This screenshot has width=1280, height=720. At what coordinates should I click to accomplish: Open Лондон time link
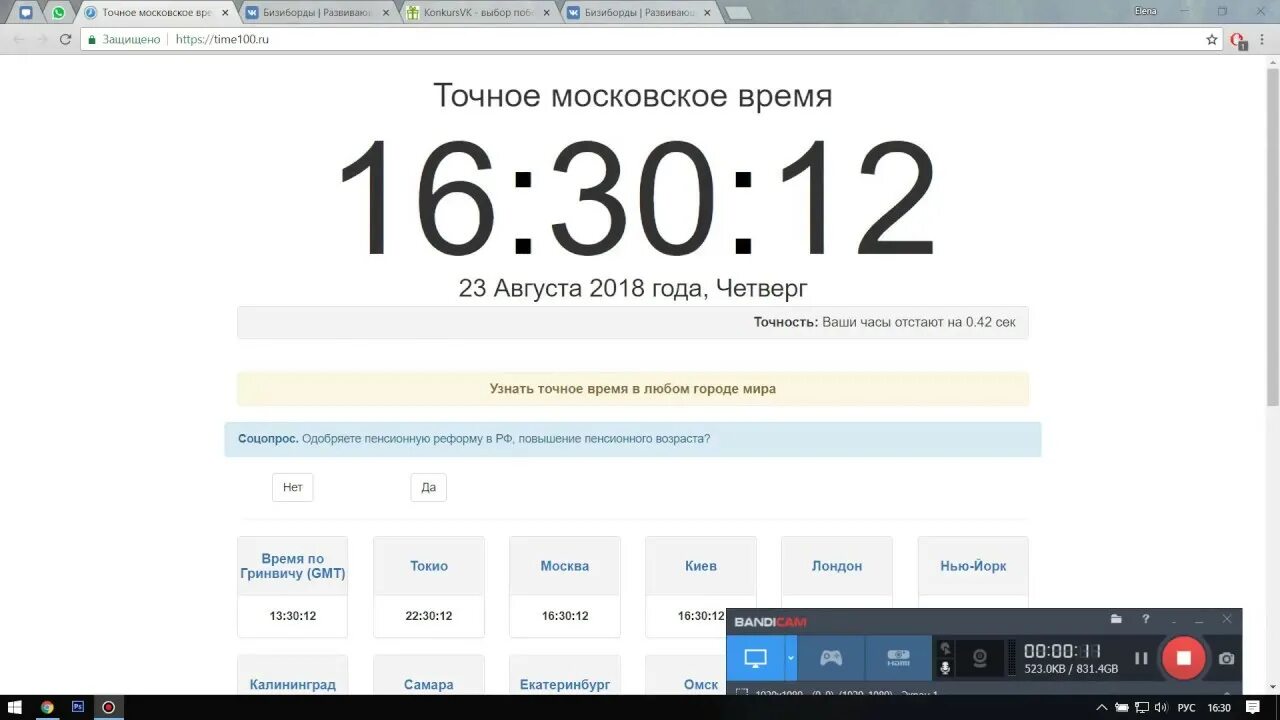point(836,566)
